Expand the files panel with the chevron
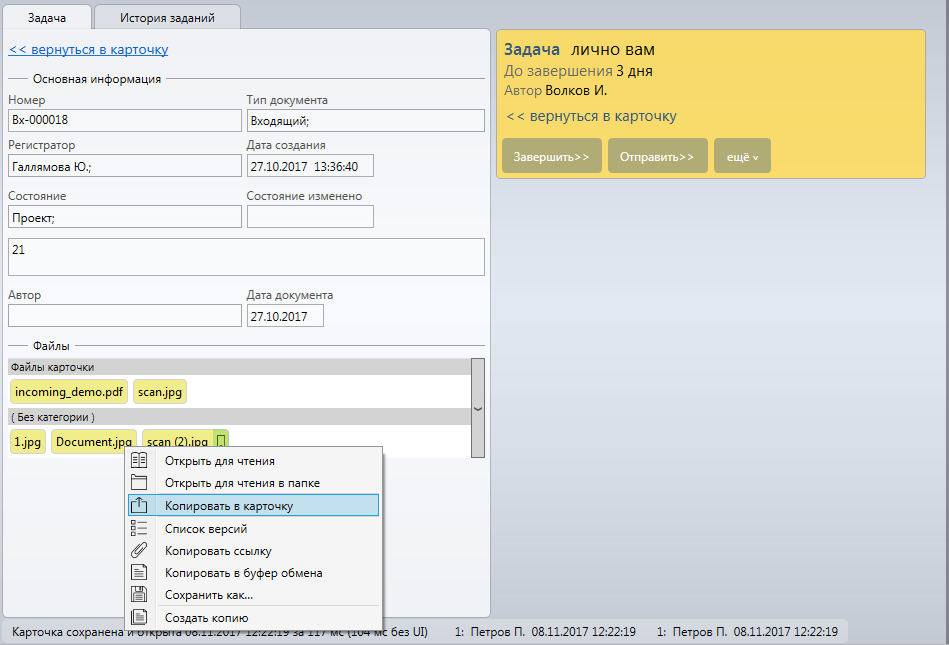The height and width of the screenshot is (645, 949). (477, 408)
